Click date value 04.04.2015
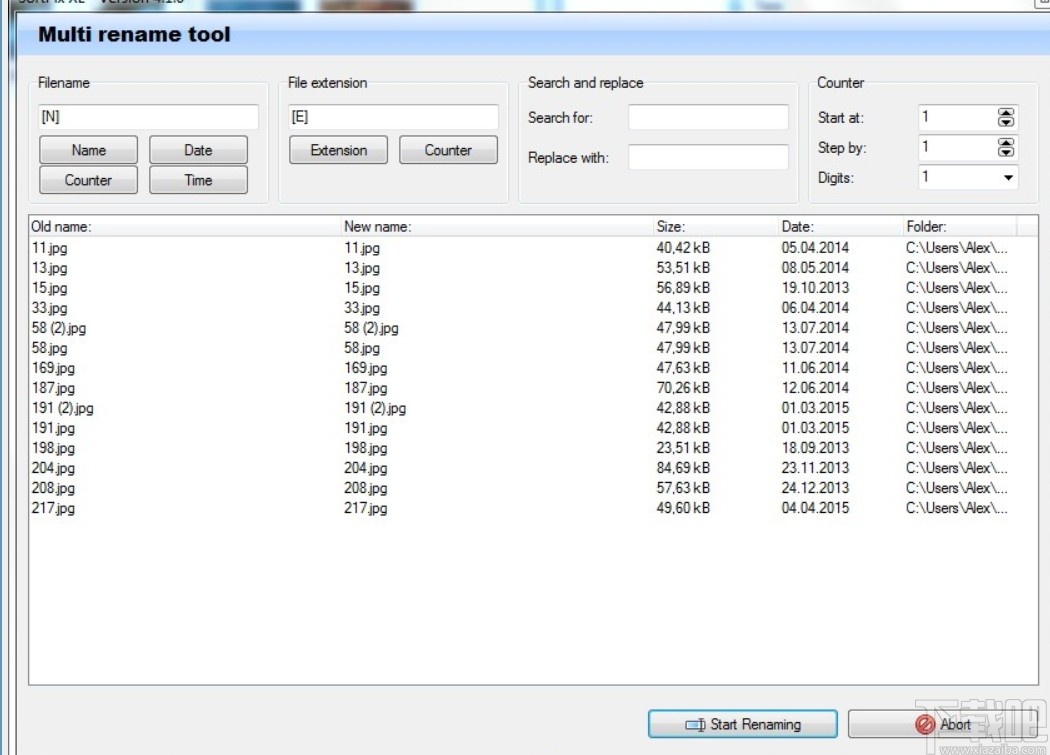This screenshot has width=1050, height=755. 815,508
